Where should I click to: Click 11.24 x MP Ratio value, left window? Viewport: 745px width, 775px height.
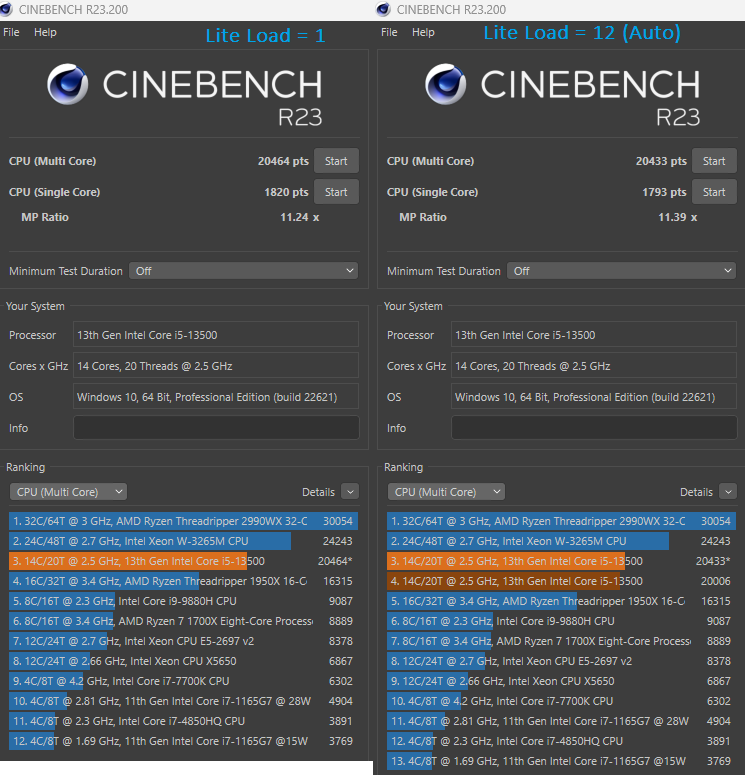300,217
